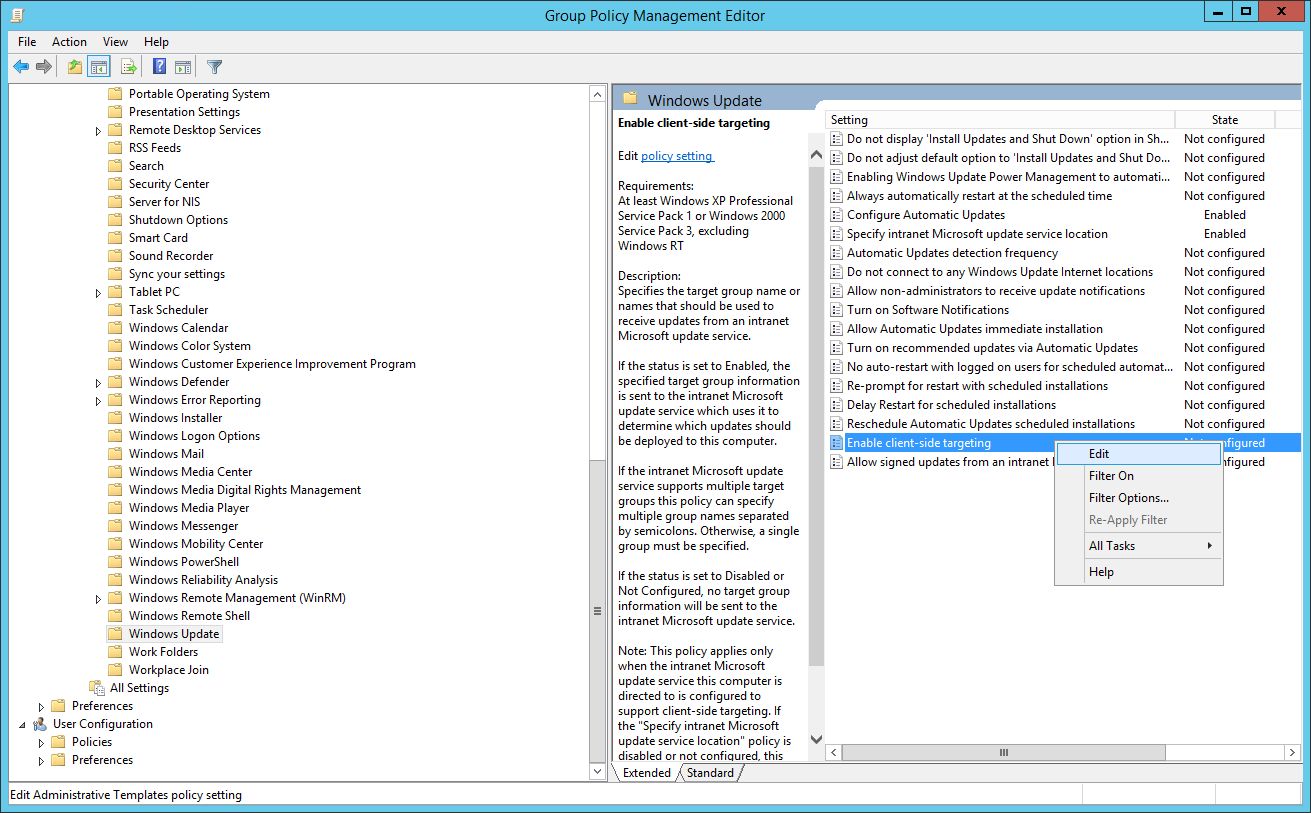Select the Security Center tree item

click(x=169, y=184)
